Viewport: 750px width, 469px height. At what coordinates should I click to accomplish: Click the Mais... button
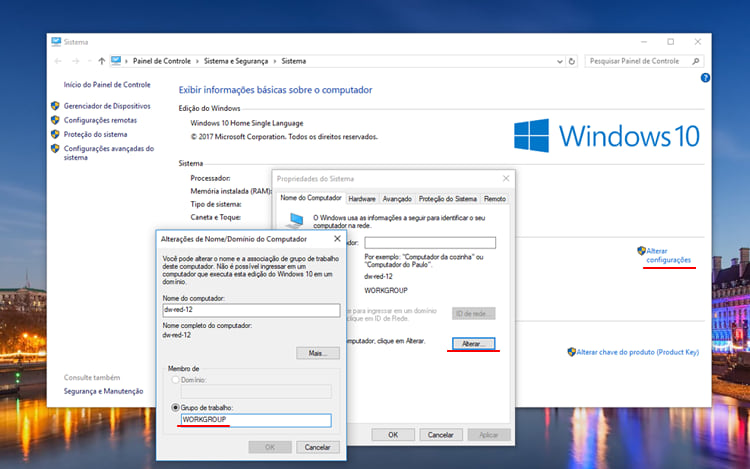[318, 353]
